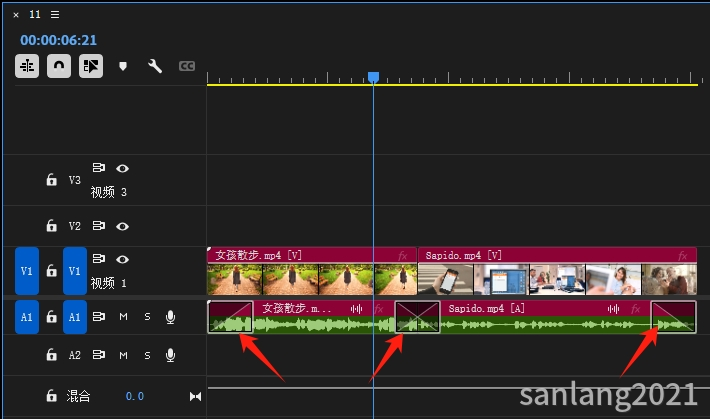Toggle linked selection button
710x419 pixels.
[x=91, y=66]
